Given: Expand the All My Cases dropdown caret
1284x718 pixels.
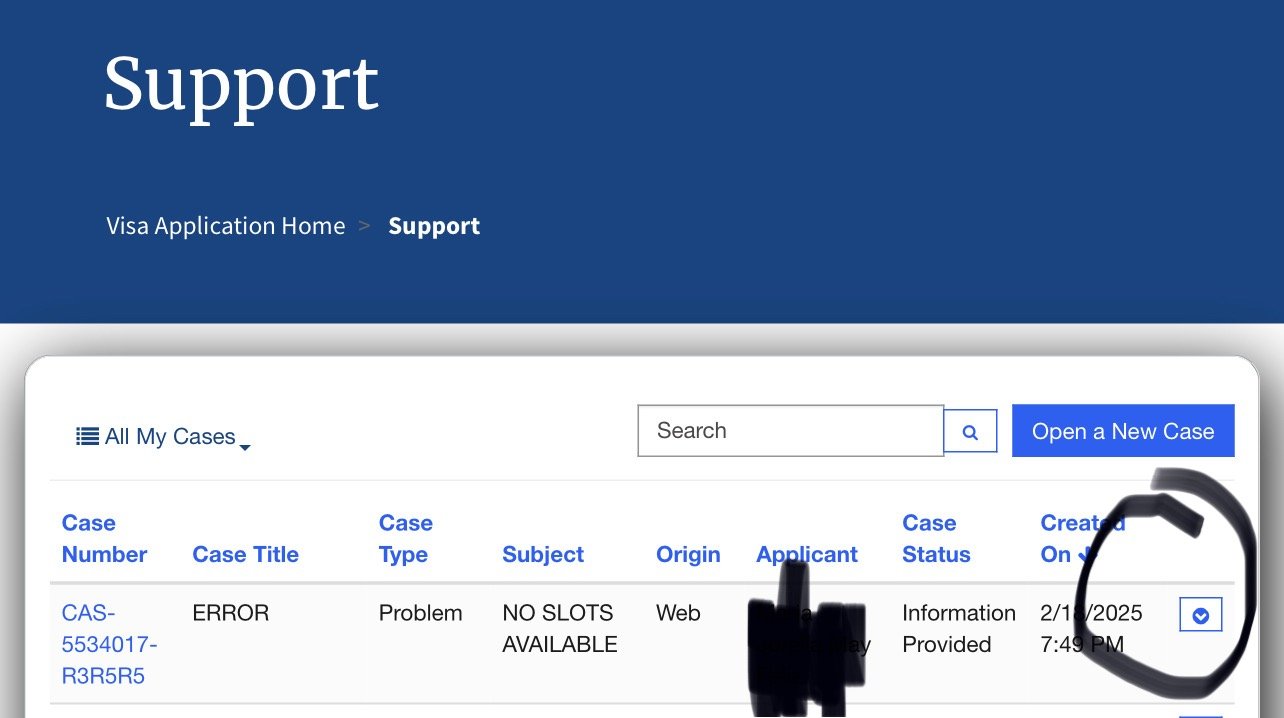Looking at the screenshot, I should [x=245, y=446].
